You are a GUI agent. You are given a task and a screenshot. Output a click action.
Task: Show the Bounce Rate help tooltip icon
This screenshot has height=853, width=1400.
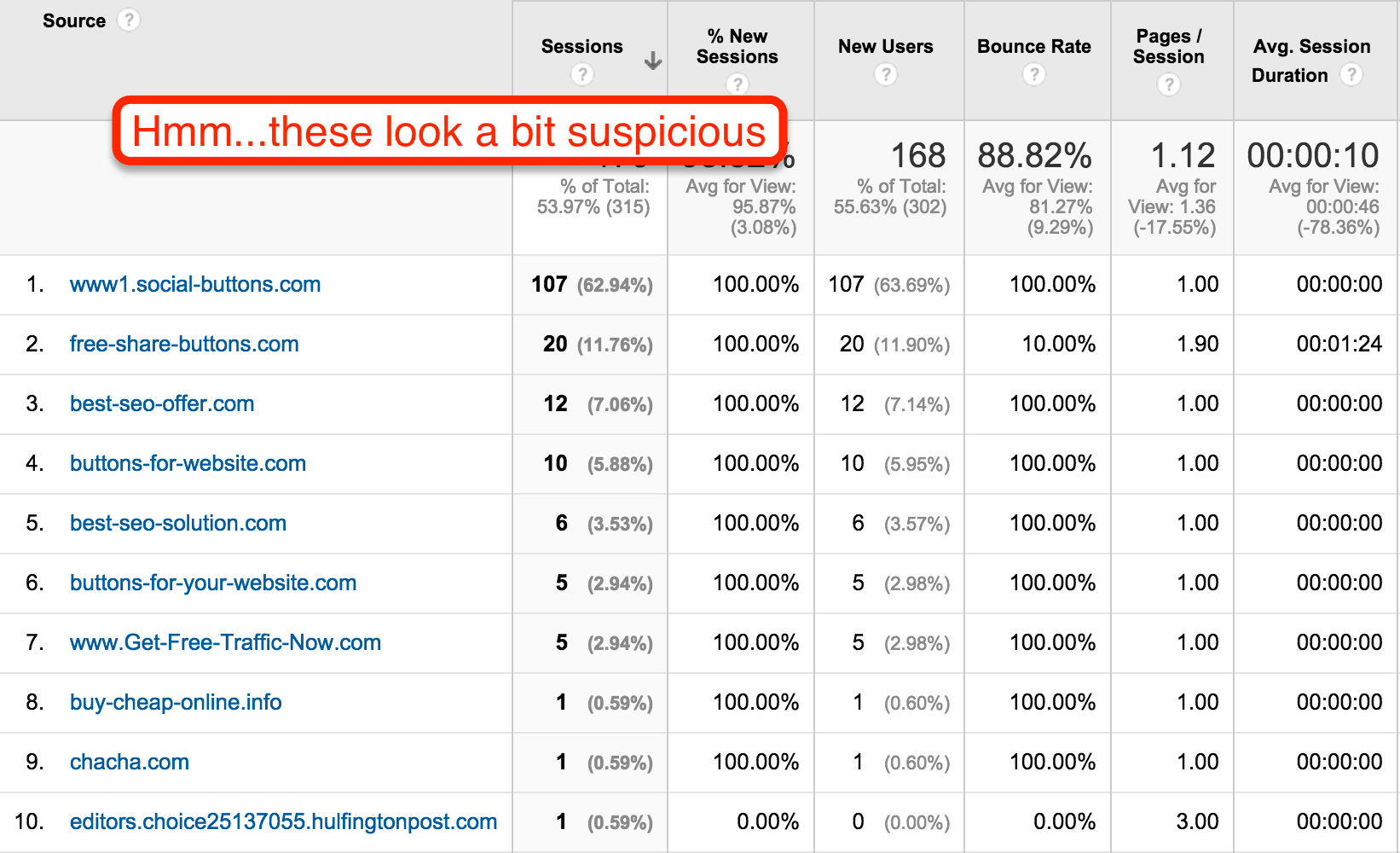[x=1034, y=74]
